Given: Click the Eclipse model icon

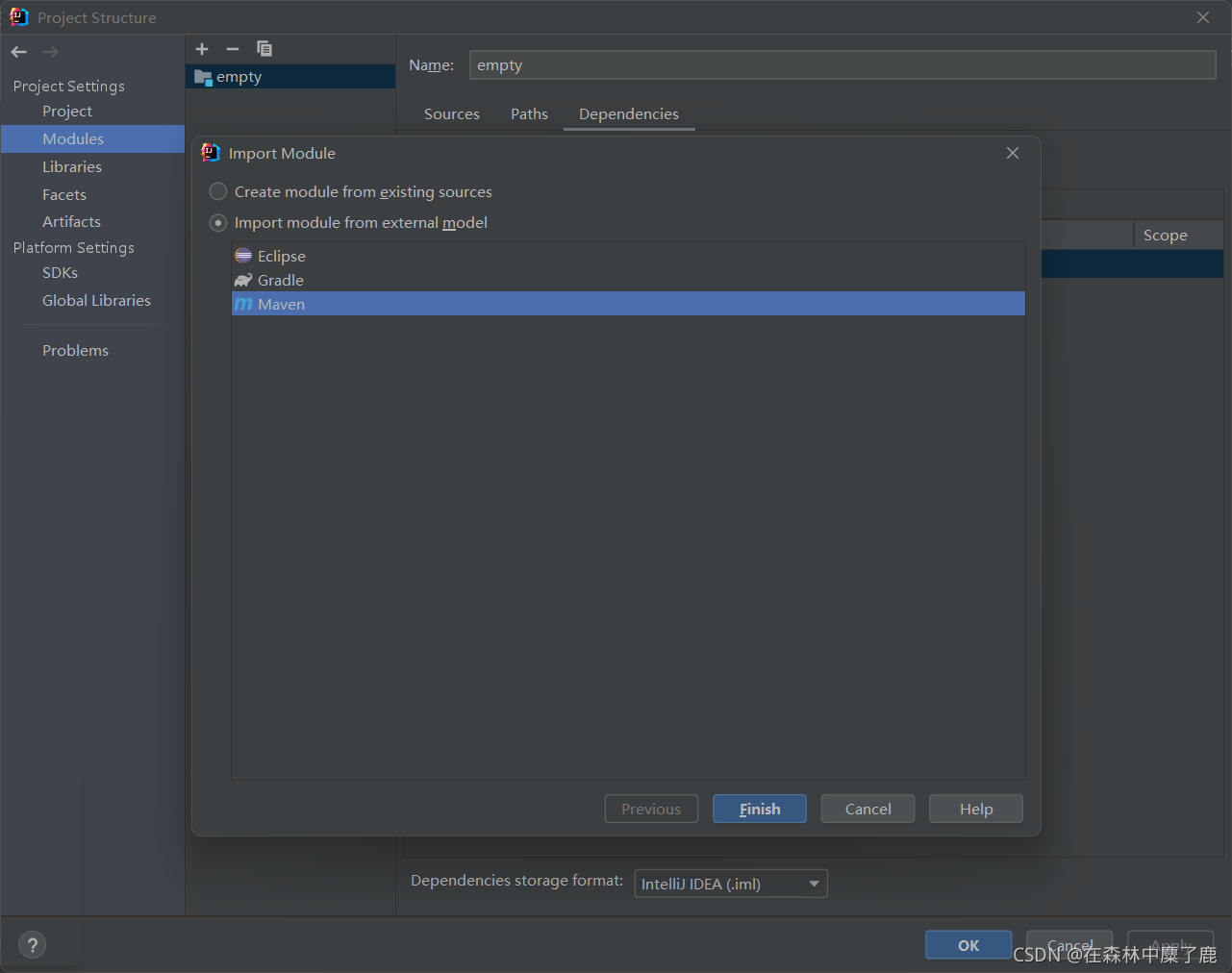Looking at the screenshot, I should (243, 256).
